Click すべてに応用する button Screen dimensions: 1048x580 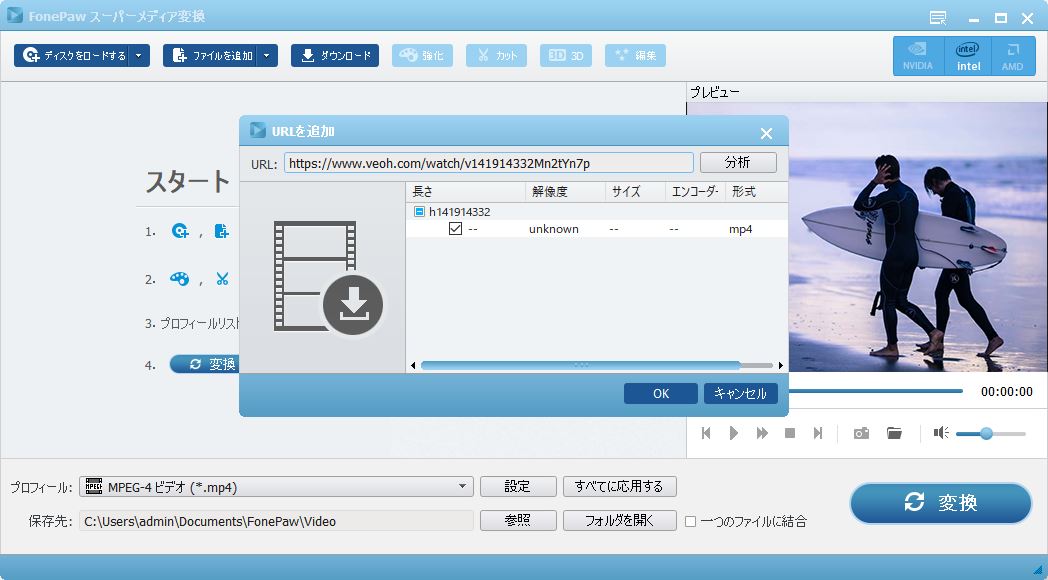(619, 486)
